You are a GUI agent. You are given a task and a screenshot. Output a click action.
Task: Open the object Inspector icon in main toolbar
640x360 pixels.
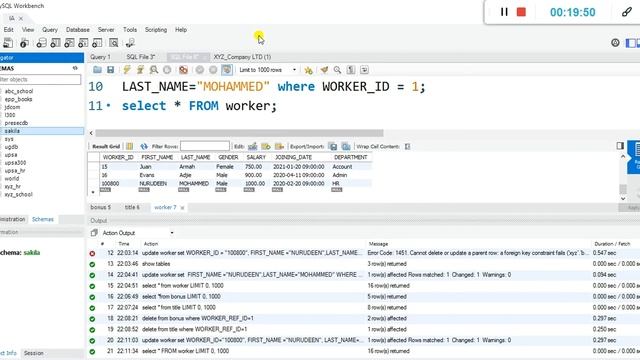pos(24,43)
